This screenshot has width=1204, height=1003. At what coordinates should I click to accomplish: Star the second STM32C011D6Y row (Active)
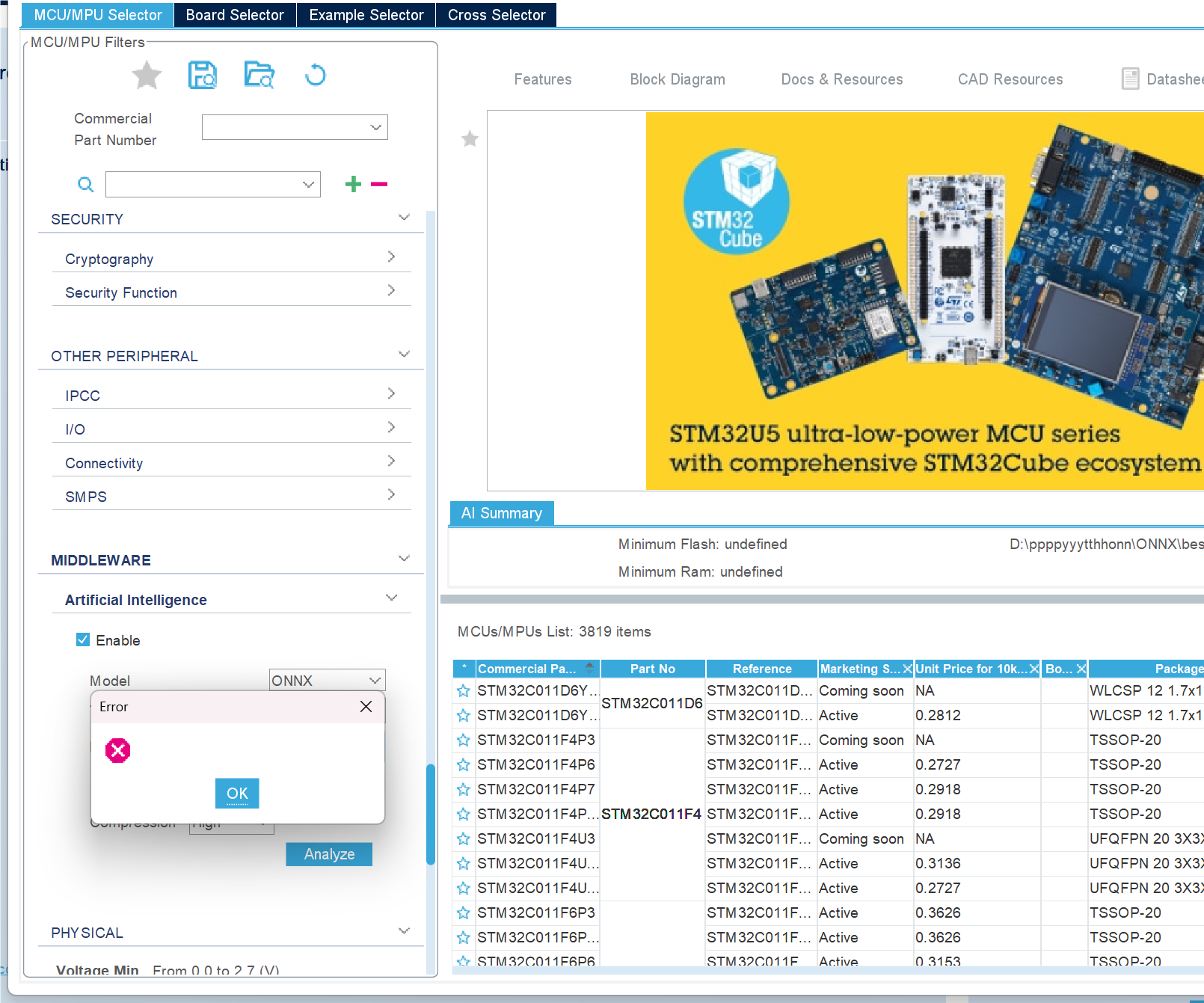pyautogui.click(x=464, y=716)
